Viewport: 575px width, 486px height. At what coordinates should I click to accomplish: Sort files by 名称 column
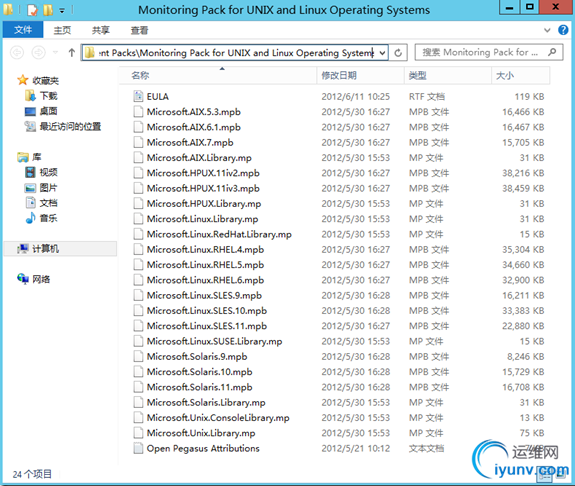click(218, 76)
